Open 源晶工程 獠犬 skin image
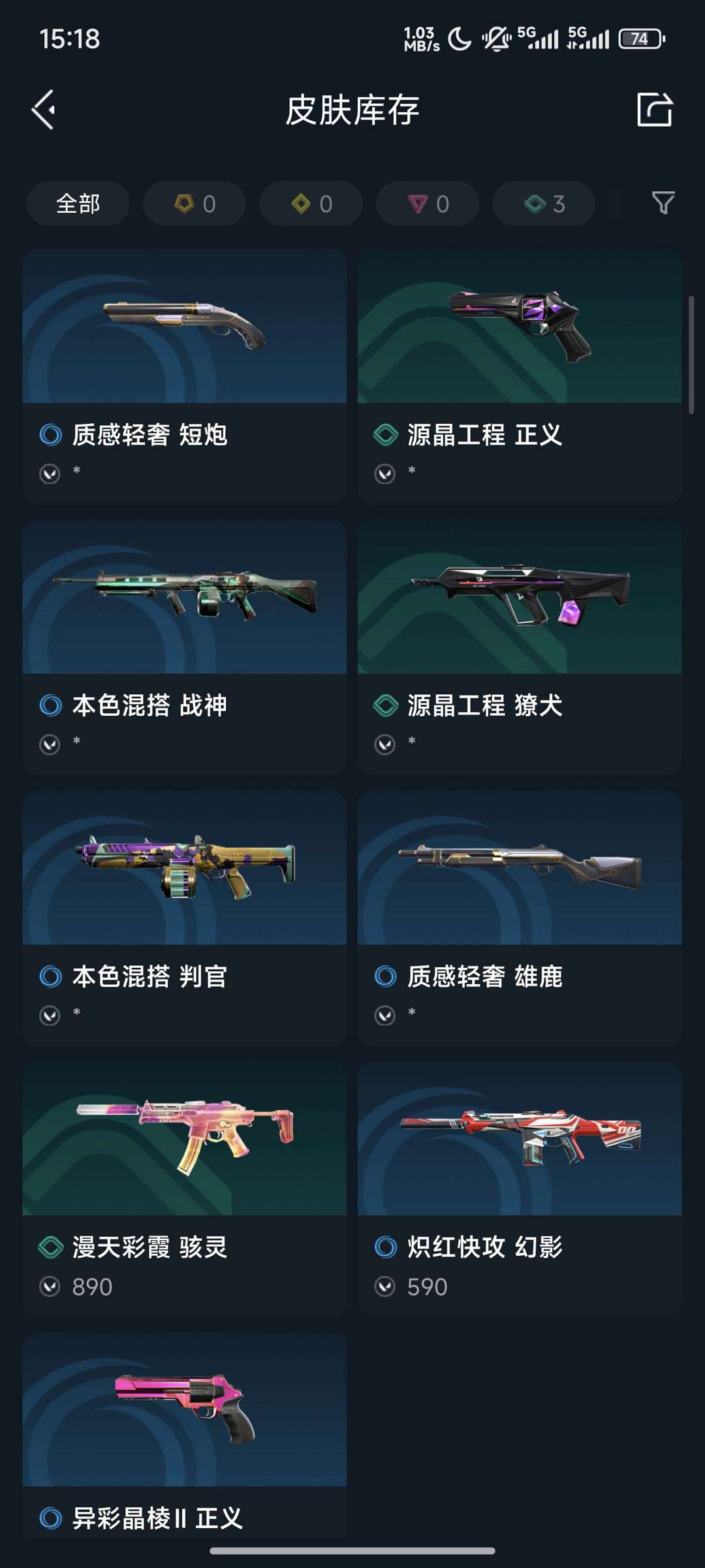The image size is (705, 1568). 520,597
